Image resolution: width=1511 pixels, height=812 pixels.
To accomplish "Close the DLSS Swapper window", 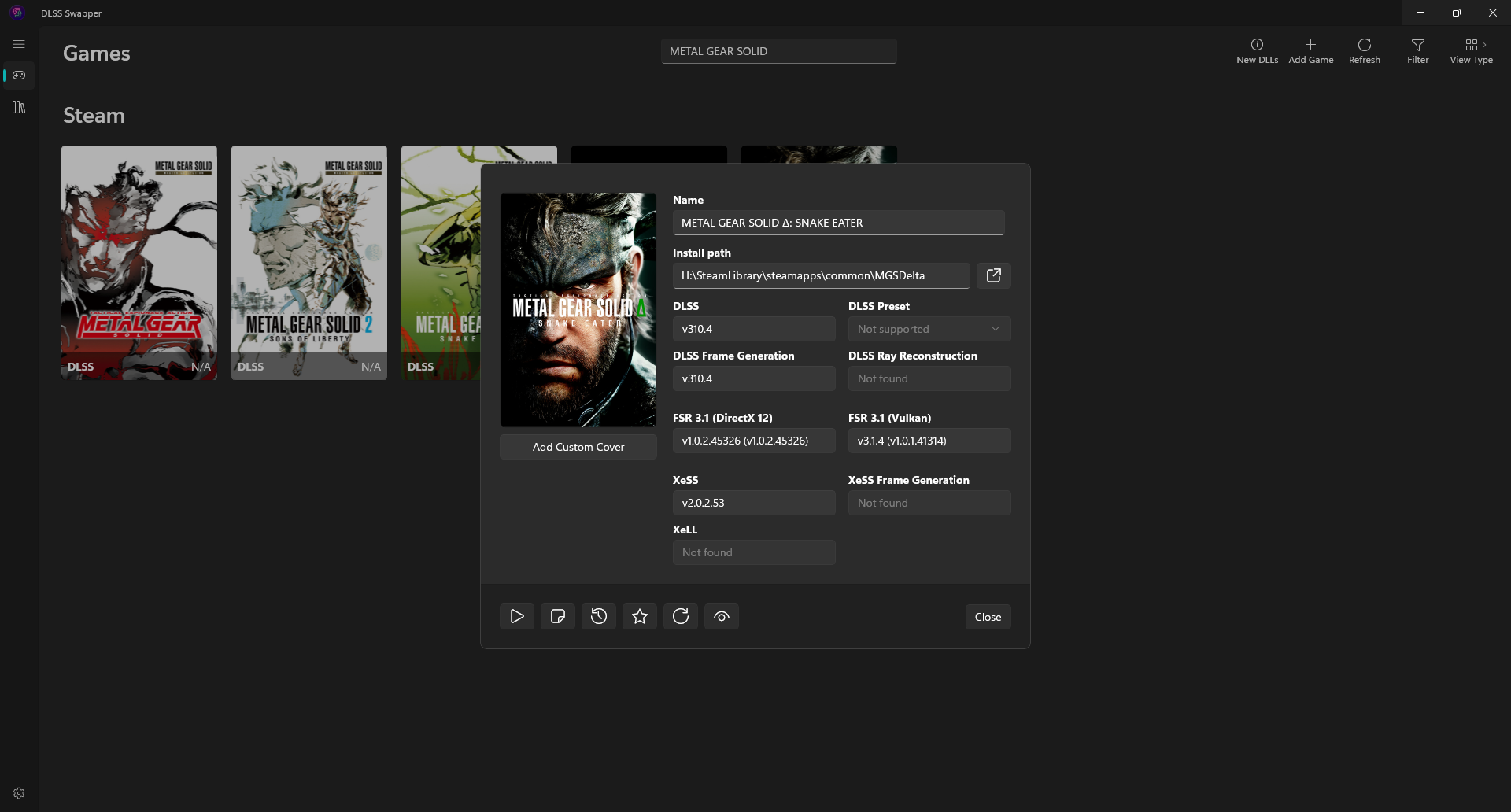I will point(1493,13).
